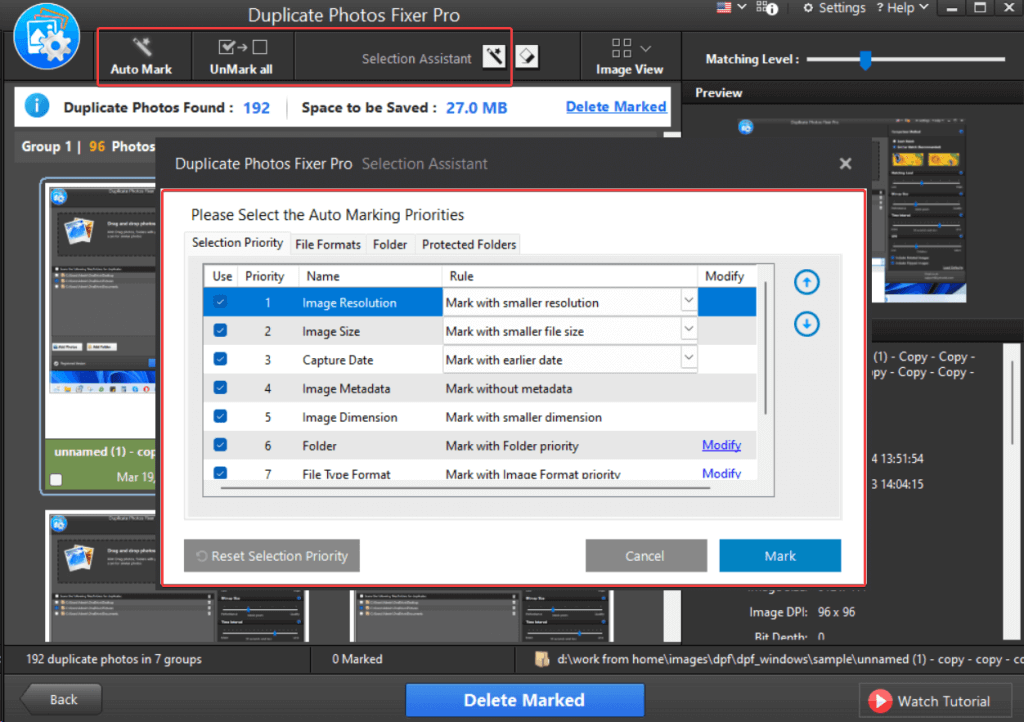This screenshot has height=722, width=1024.
Task: Click the blue info icon
Action: click(37, 106)
